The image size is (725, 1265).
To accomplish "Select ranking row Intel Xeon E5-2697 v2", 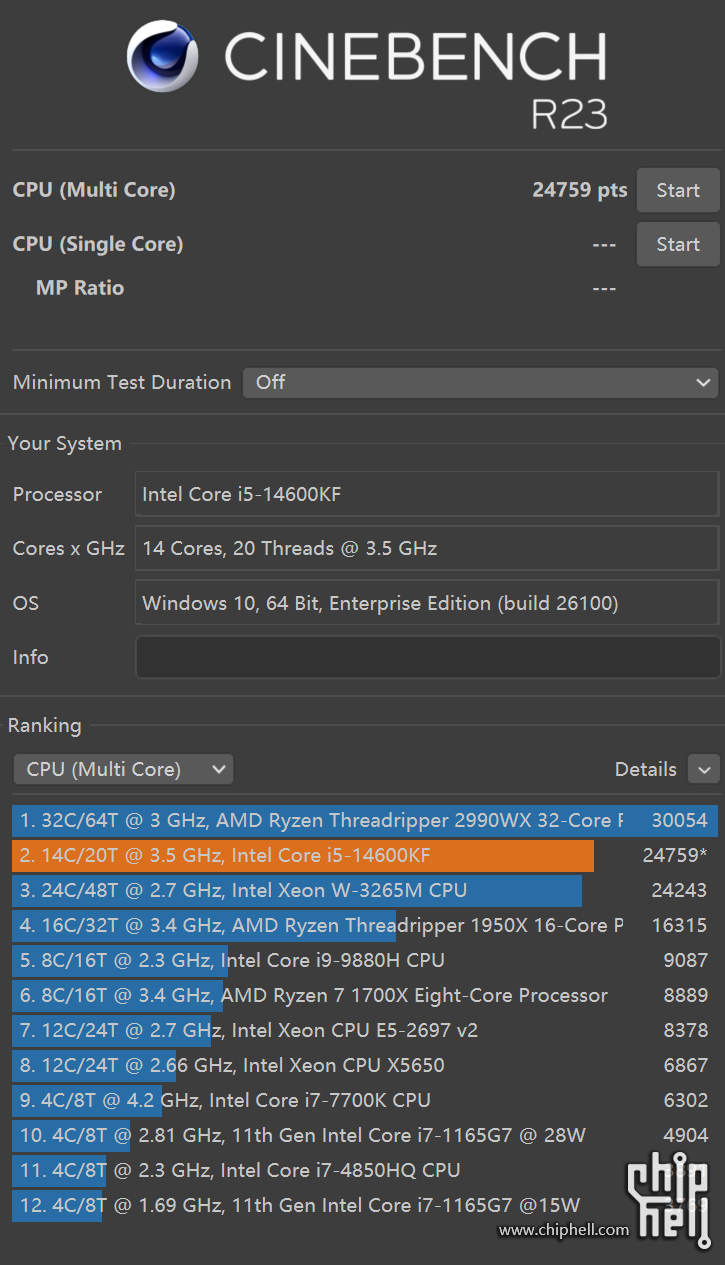I will pyautogui.click(x=365, y=1031).
